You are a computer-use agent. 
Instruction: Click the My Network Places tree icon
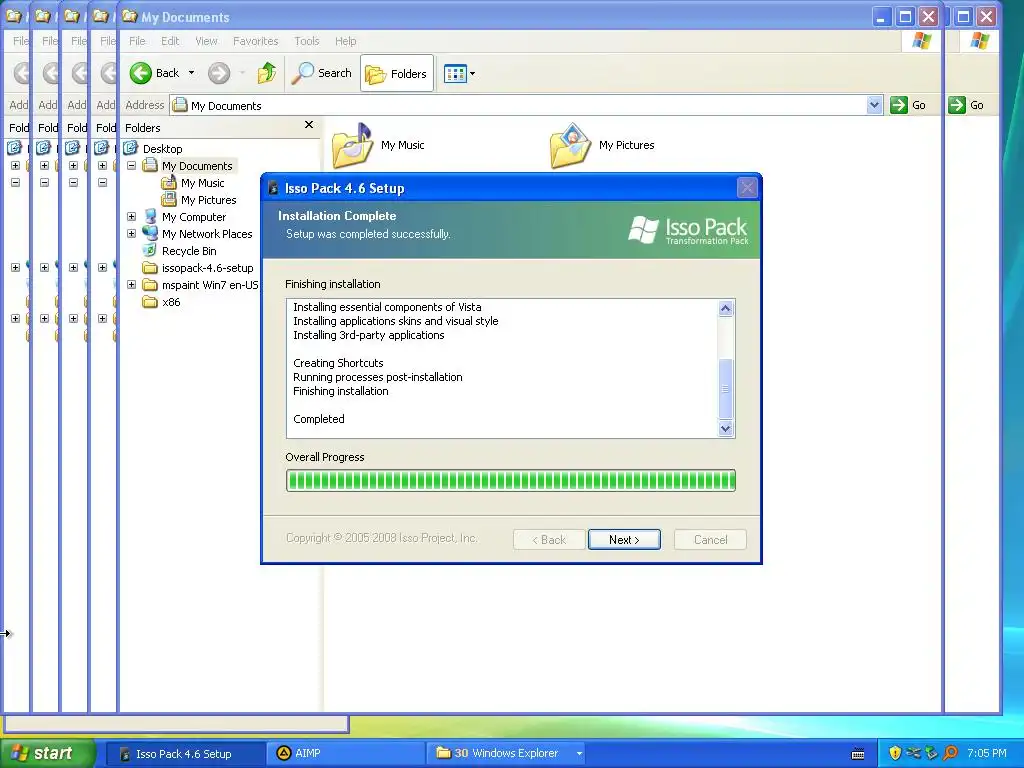pyautogui.click(x=150, y=233)
